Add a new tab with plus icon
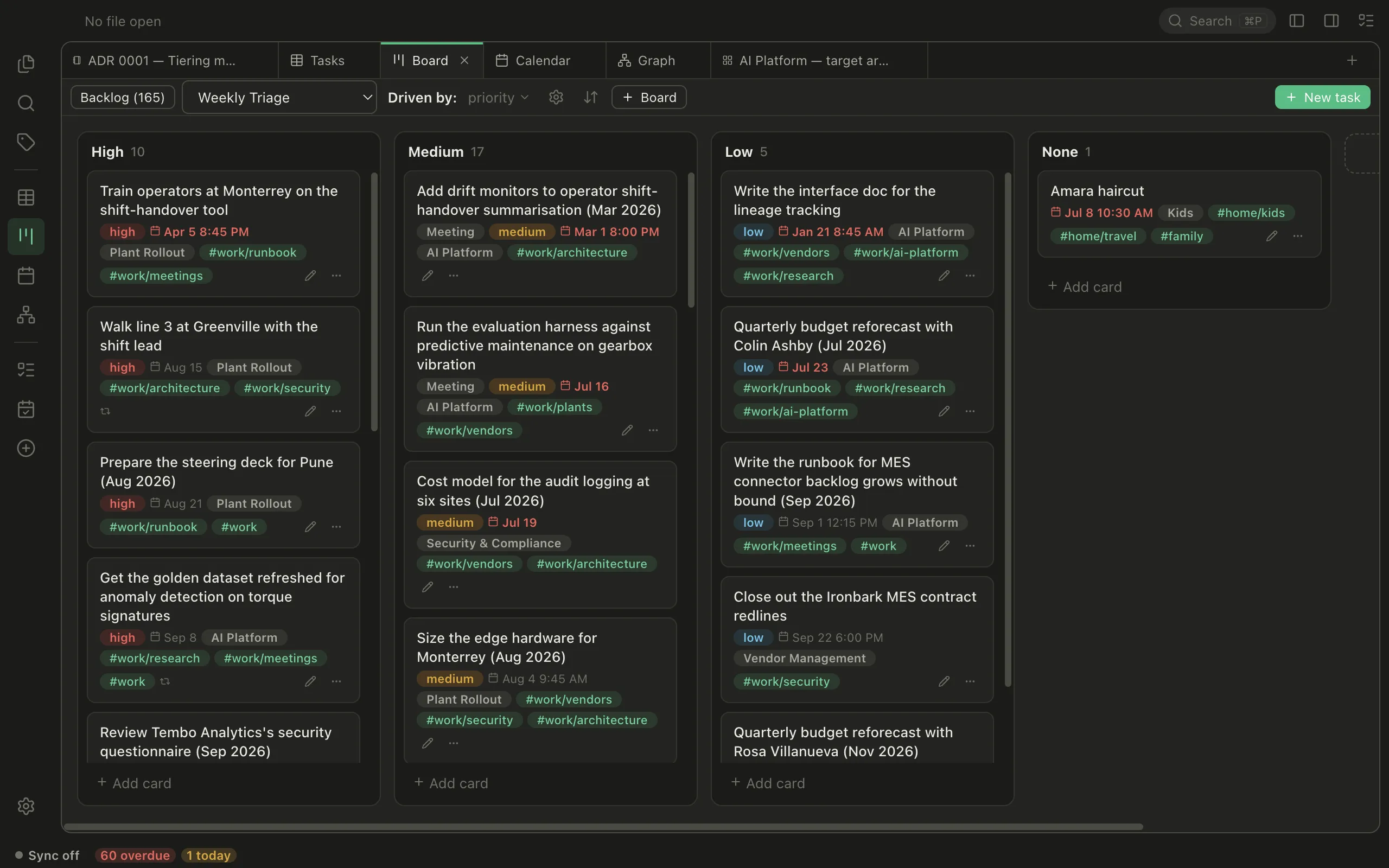Image resolution: width=1389 pixels, height=868 pixels. click(1352, 60)
